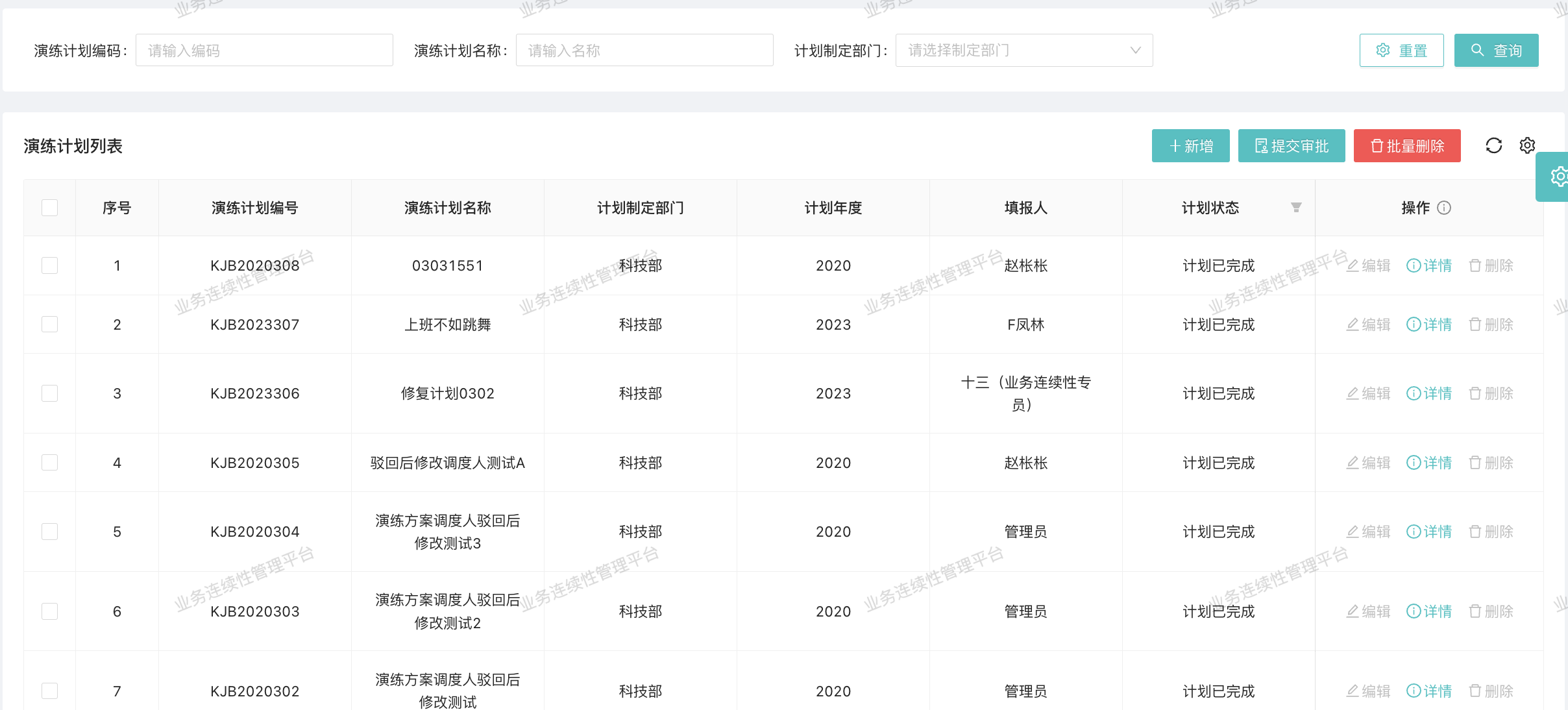Click the 重置 reset button
This screenshot has height=710, width=1568.
coord(1401,50)
